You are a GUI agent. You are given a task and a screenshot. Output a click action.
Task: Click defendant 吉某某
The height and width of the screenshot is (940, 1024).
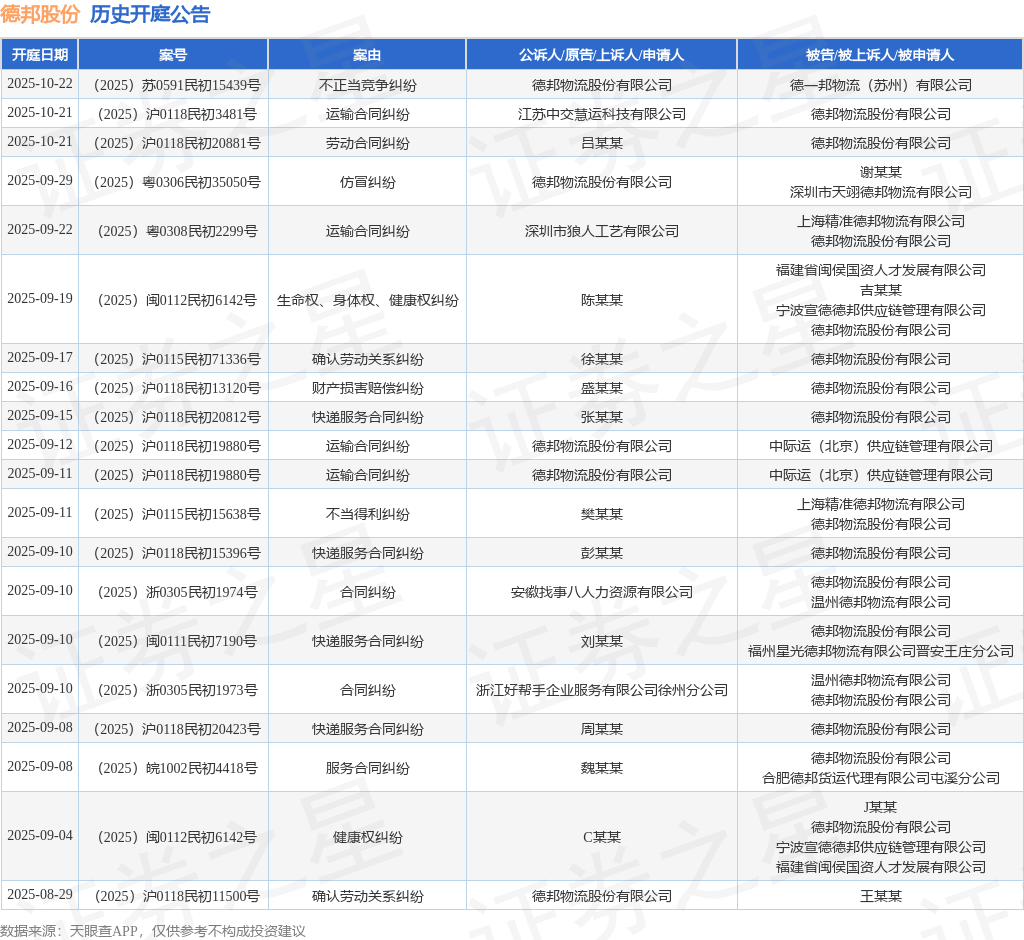pos(880,290)
